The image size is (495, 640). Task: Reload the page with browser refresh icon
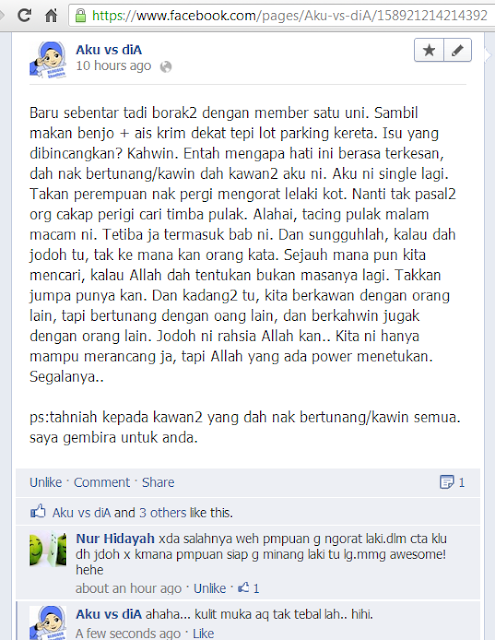[24, 16]
